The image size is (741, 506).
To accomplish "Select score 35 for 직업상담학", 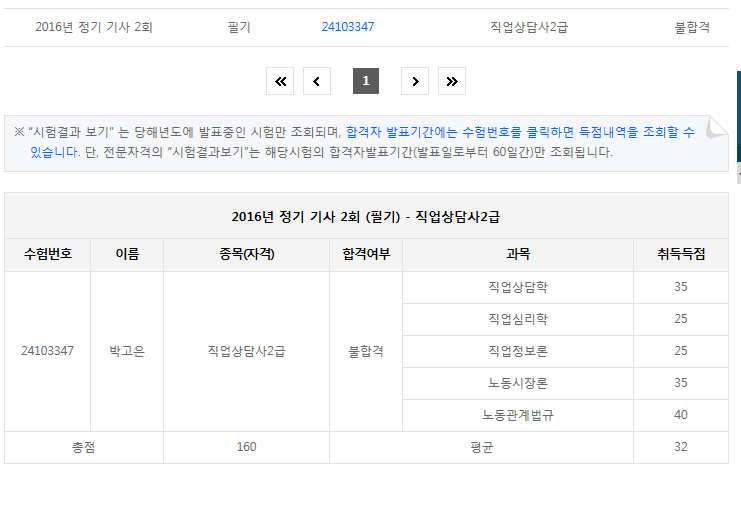I will [681, 287].
